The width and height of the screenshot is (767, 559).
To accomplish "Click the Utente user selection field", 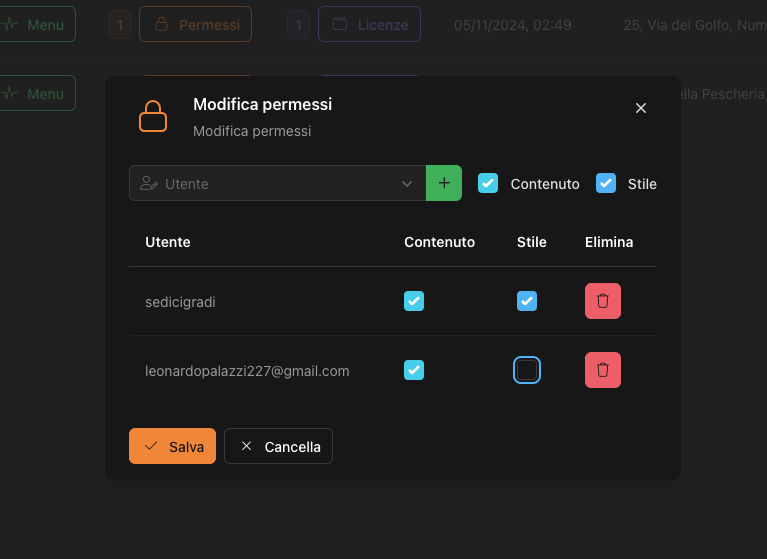I will (270, 184).
